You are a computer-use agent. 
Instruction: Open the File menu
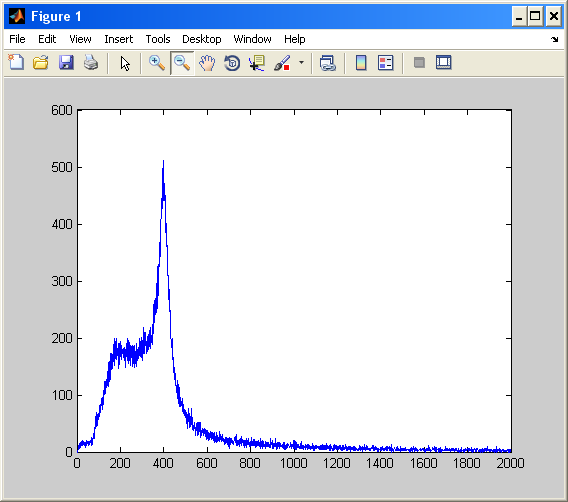17,39
